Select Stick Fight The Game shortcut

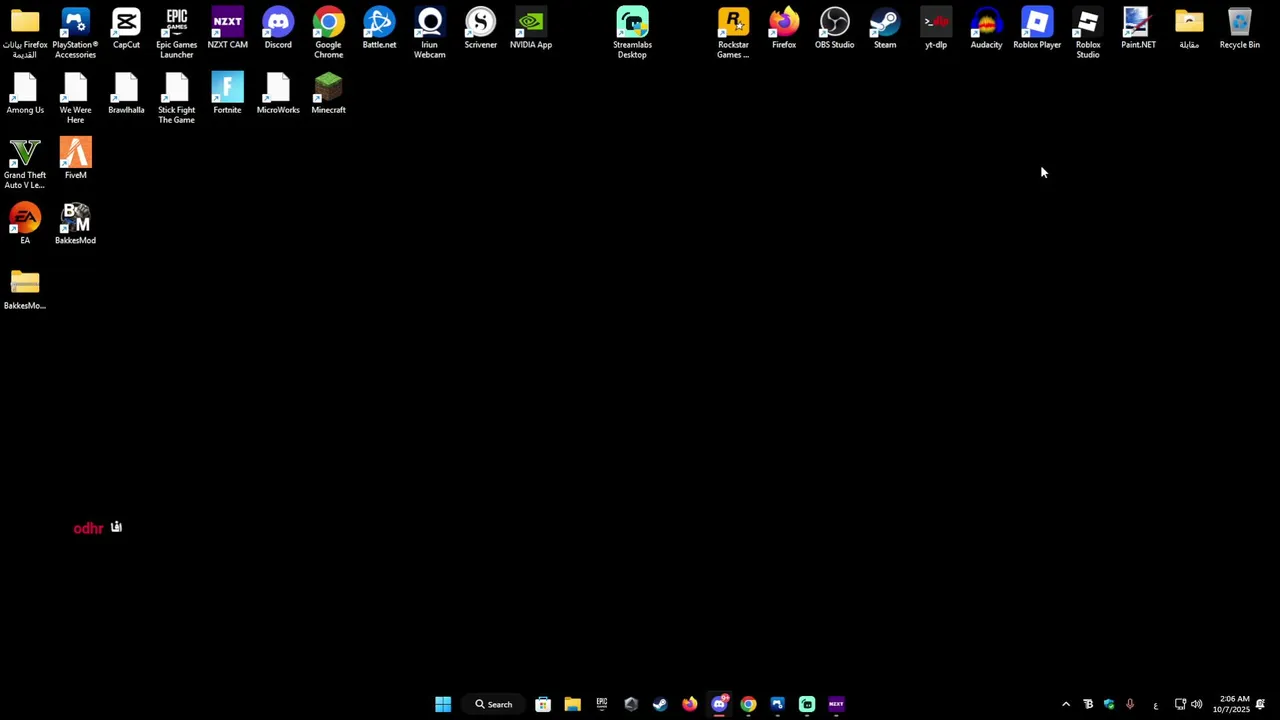click(x=176, y=98)
